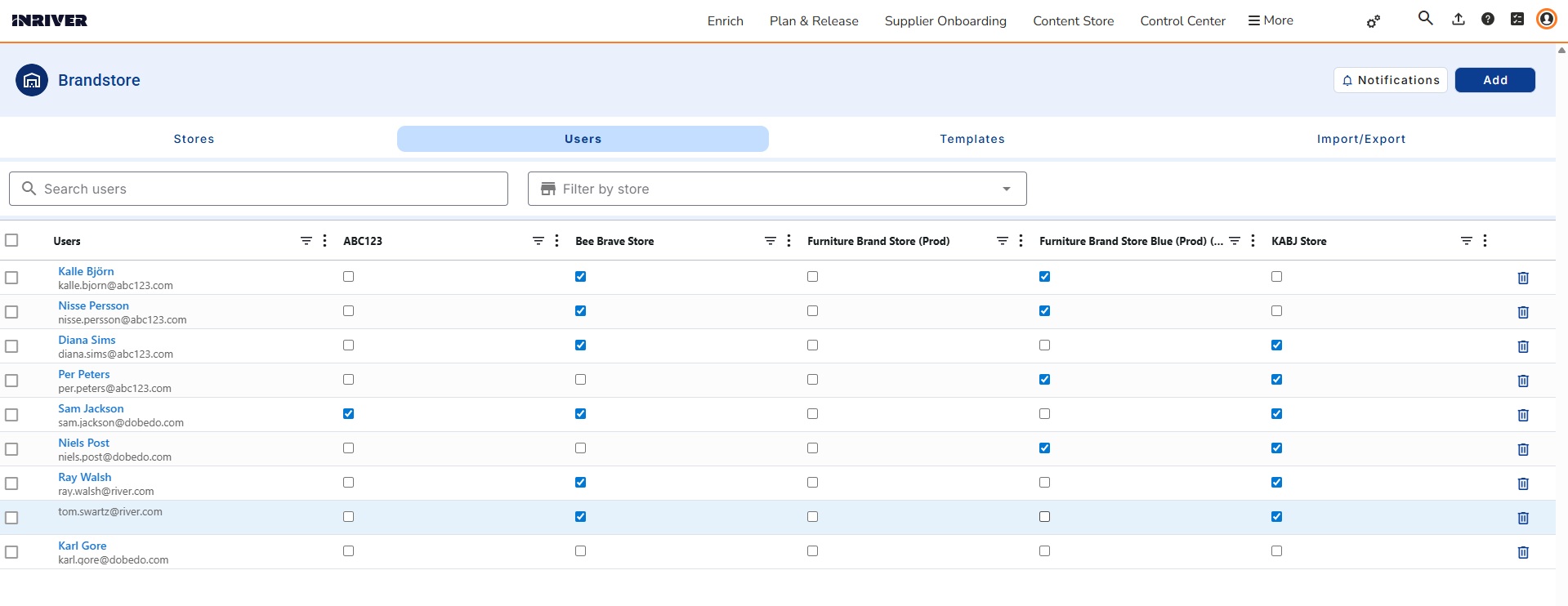Go to Supplier Onboarding menu

click(945, 20)
